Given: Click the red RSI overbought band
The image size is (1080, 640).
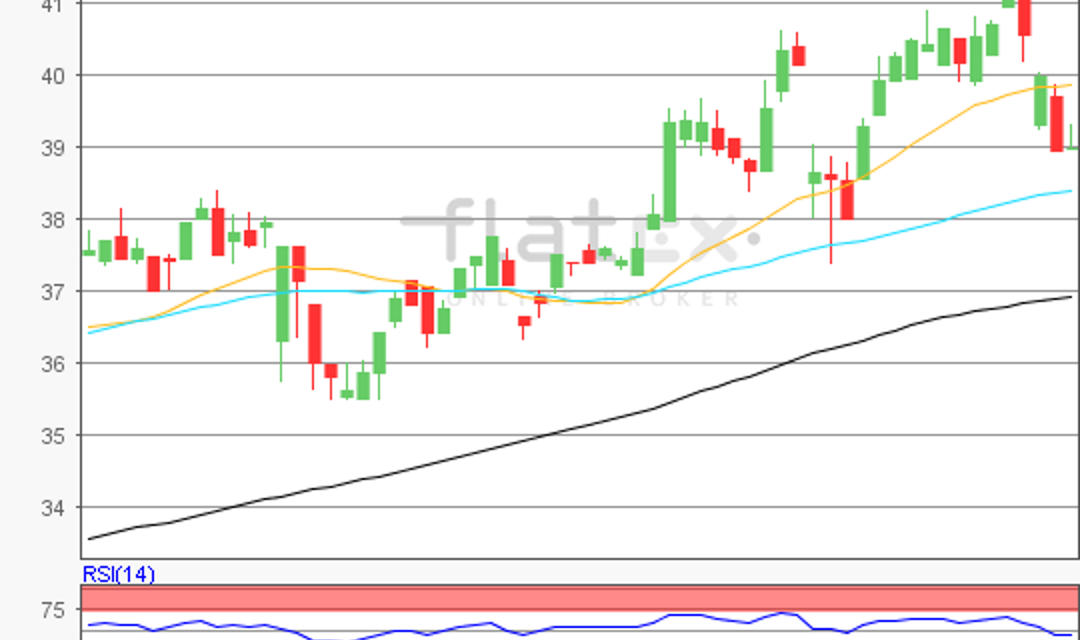Looking at the screenshot, I should pyautogui.click(x=580, y=598).
